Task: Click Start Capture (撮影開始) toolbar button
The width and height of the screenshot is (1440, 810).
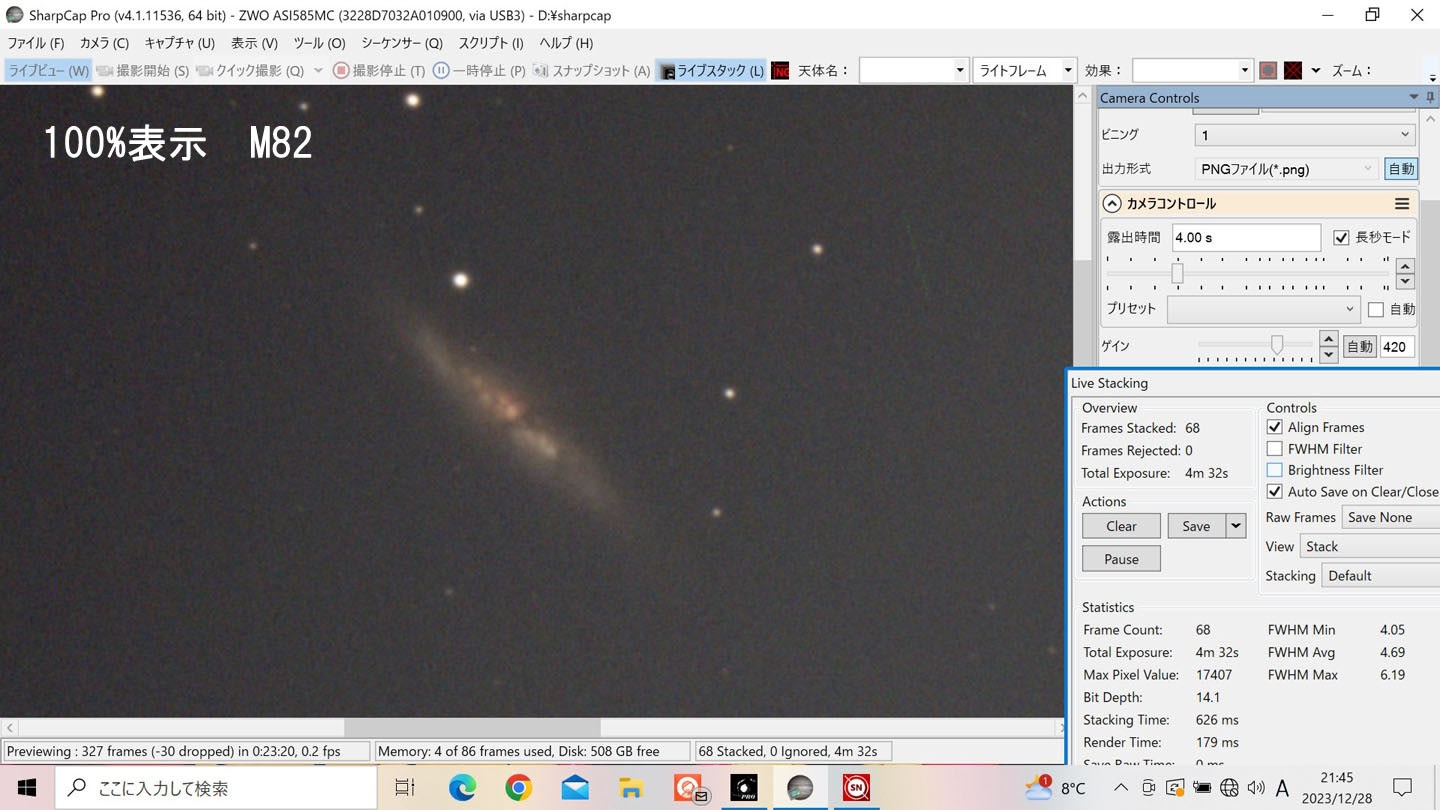Action: (x=142, y=71)
